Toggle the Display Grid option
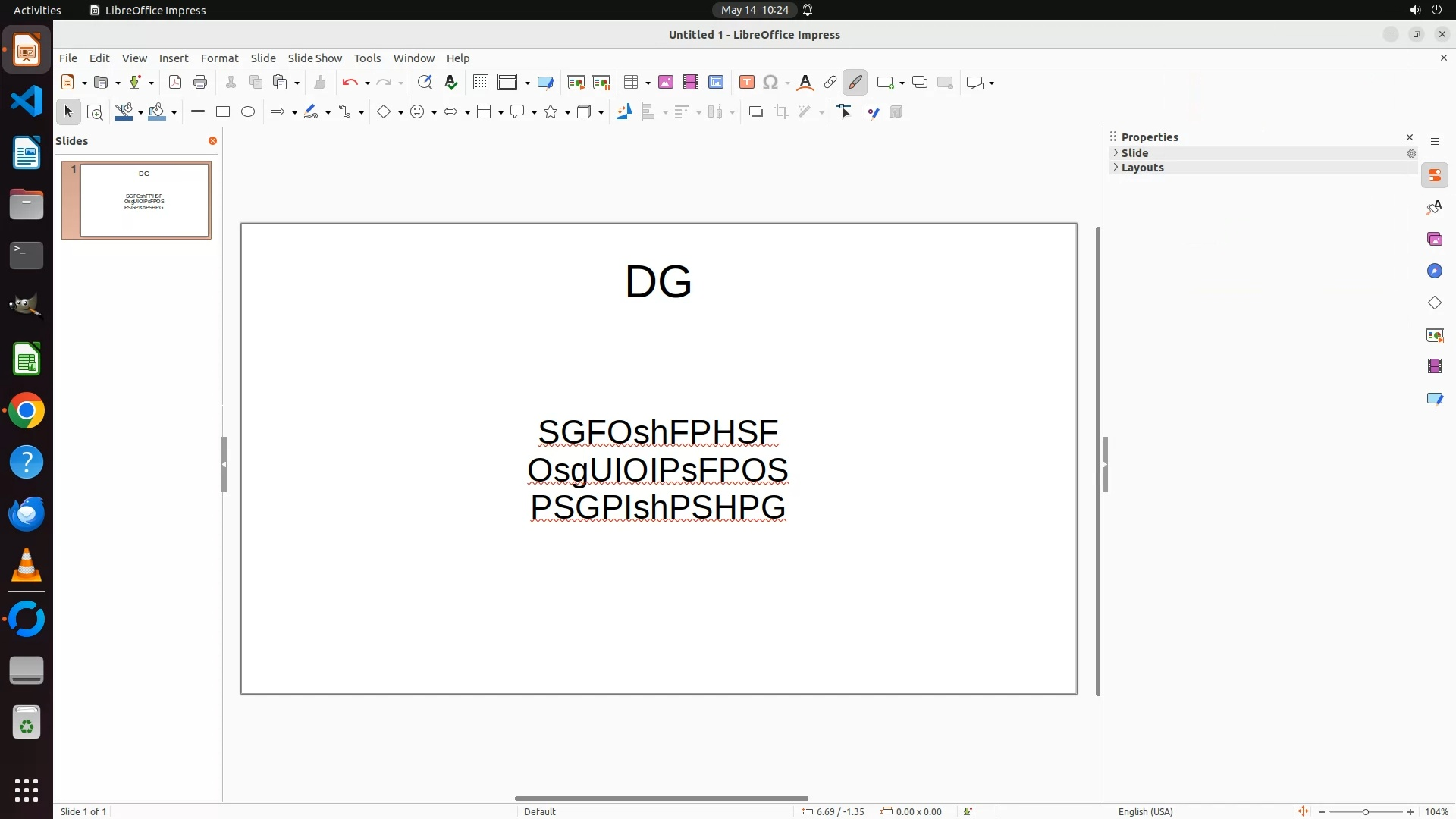The width and height of the screenshot is (1456, 819). tap(481, 83)
